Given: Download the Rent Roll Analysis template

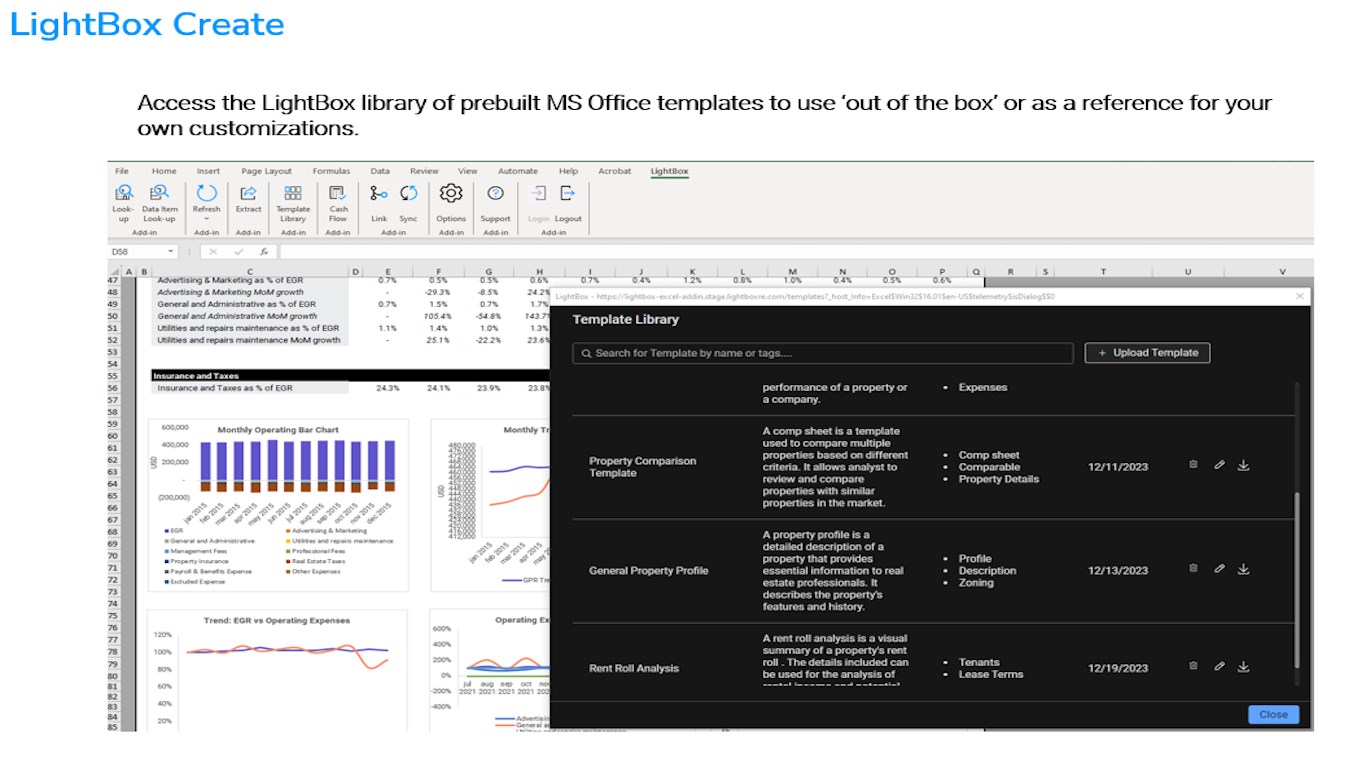Looking at the screenshot, I should (x=1243, y=665).
